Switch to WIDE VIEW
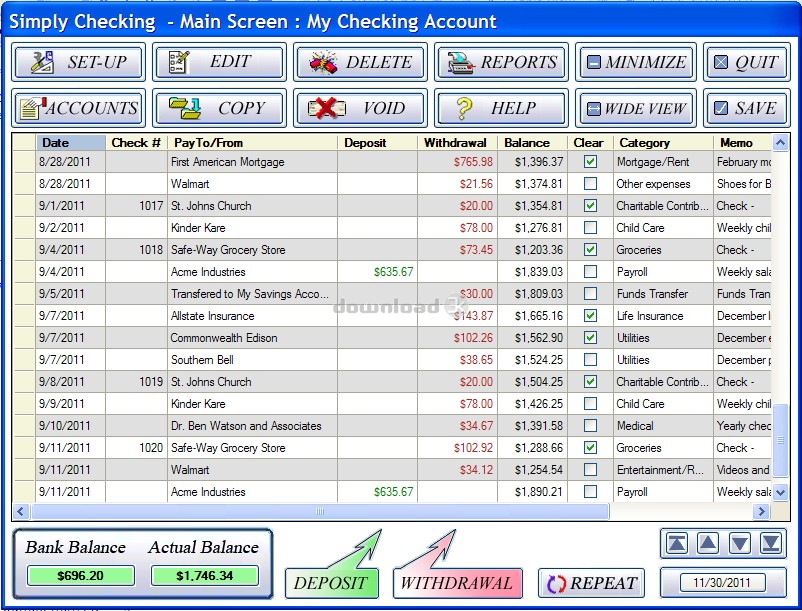Viewport: 802px width, 611px height. [x=636, y=108]
